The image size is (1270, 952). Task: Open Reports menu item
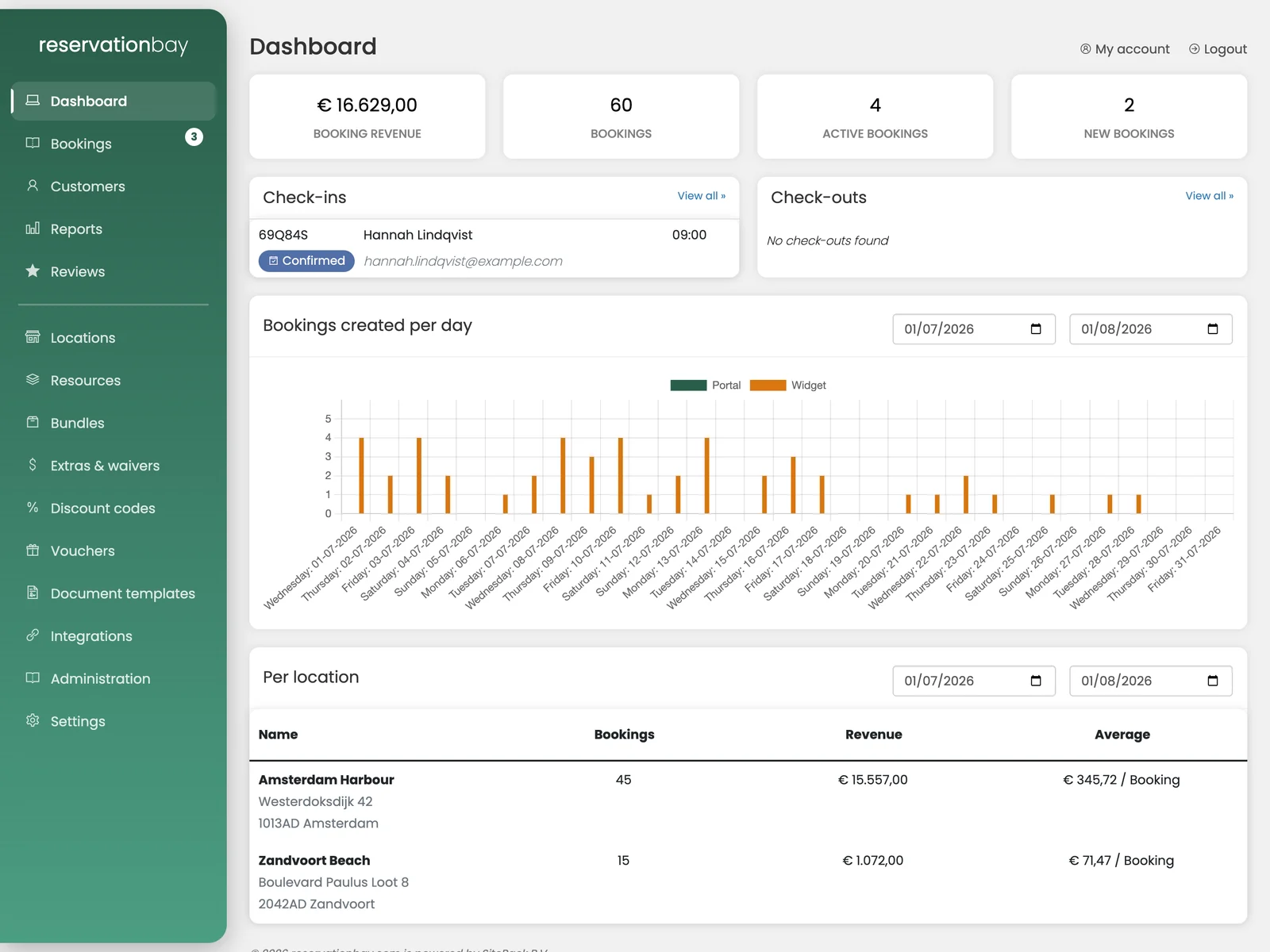click(114, 228)
